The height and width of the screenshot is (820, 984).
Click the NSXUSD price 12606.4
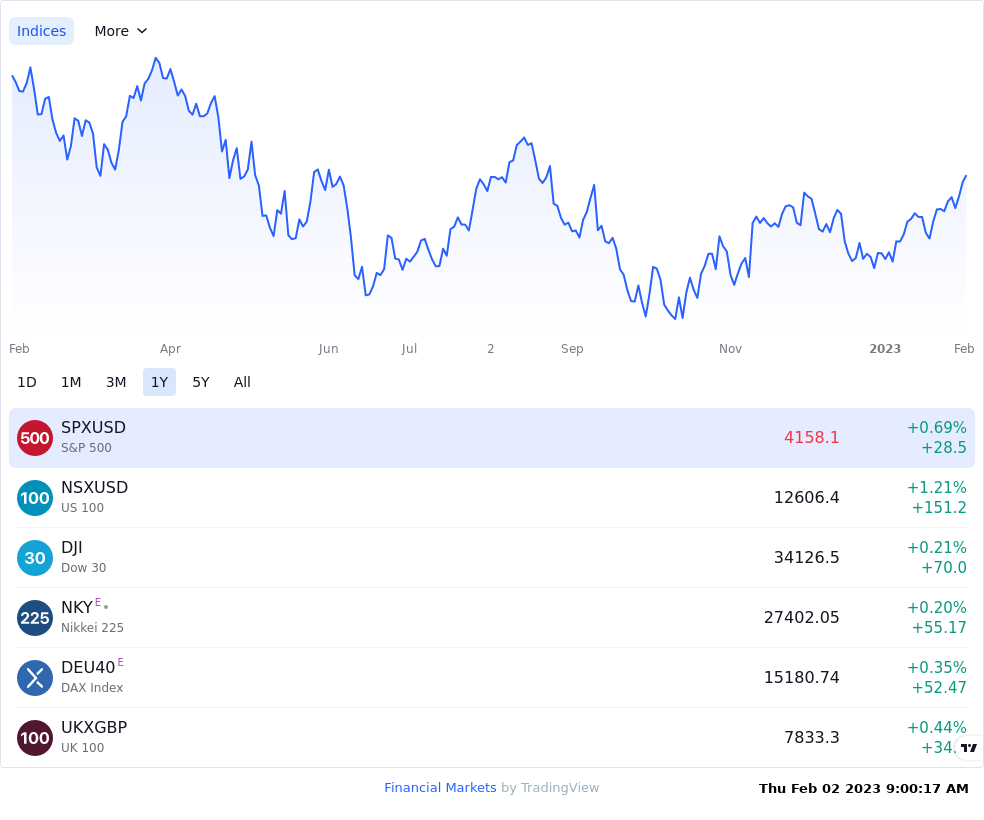click(x=806, y=498)
